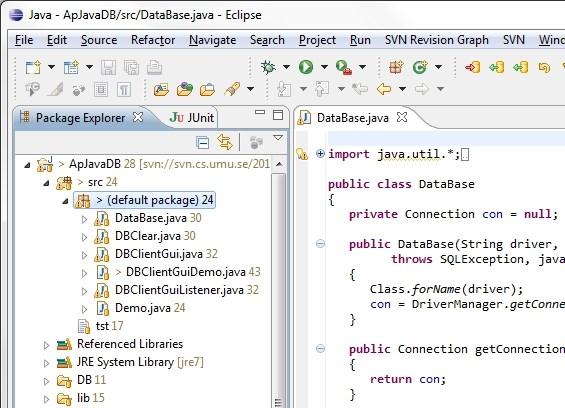Toggle Block Selection Mode icon
Image resolution: width=565 pixels, height=408 pixels.
pyautogui.click(x=101, y=89)
